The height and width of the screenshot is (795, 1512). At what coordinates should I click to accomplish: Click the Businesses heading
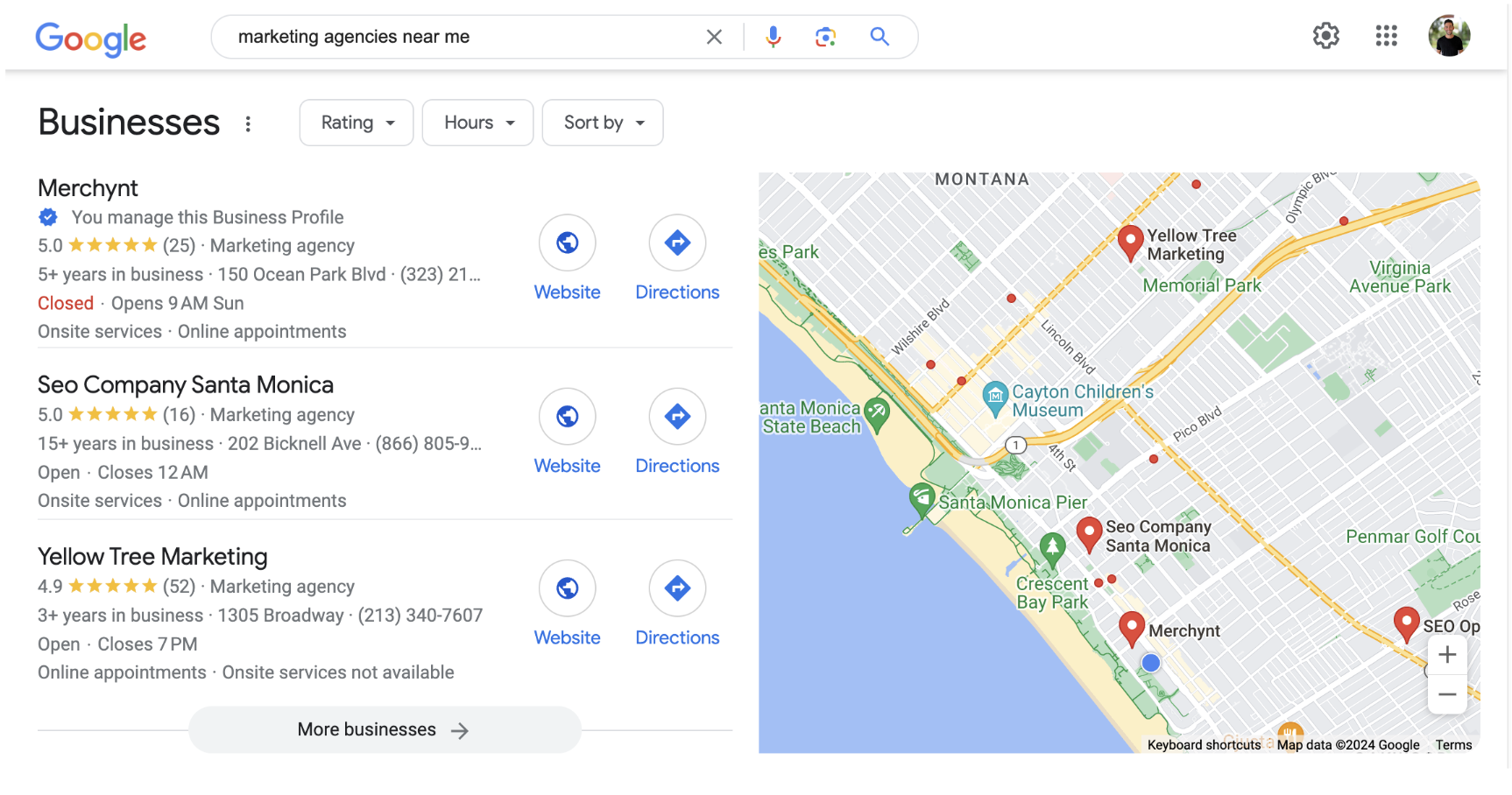129,123
